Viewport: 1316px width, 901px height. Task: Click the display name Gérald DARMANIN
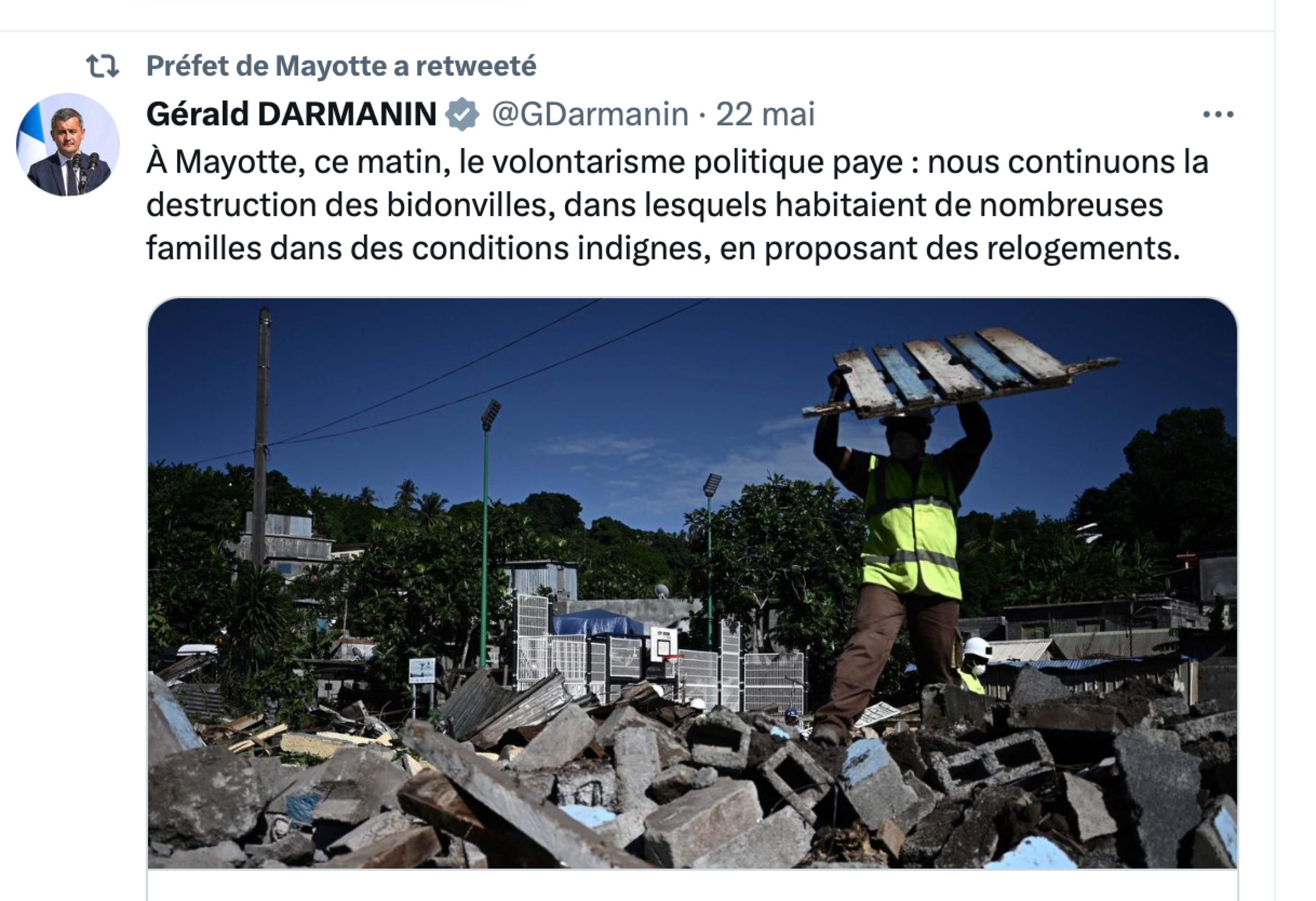point(291,114)
